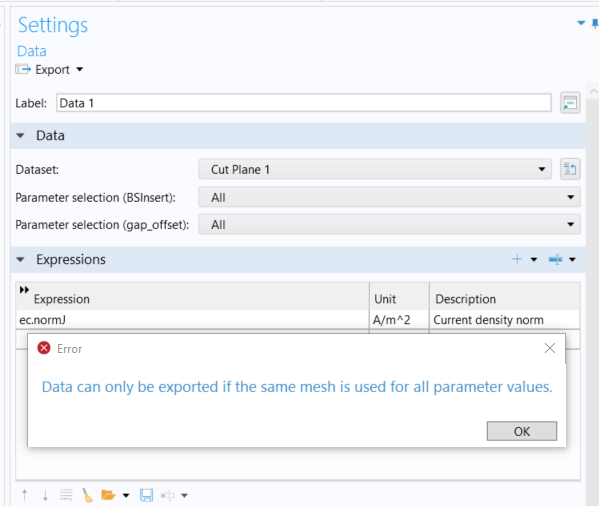Screen dimensions: 599x506
Task: Click the Export icon under Data heading
Action: coord(23,70)
